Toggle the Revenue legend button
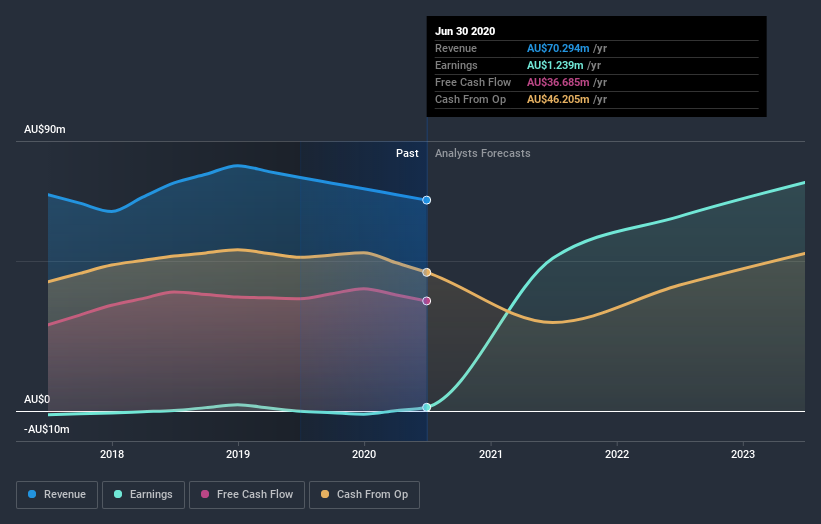Image resolution: width=821 pixels, height=524 pixels. tap(57, 495)
